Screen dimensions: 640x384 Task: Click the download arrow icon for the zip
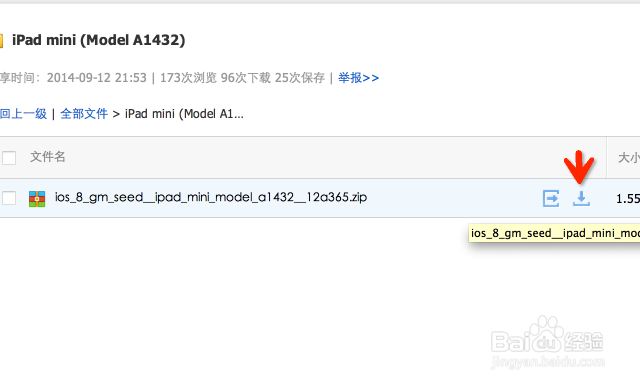[x=581, y=198]
